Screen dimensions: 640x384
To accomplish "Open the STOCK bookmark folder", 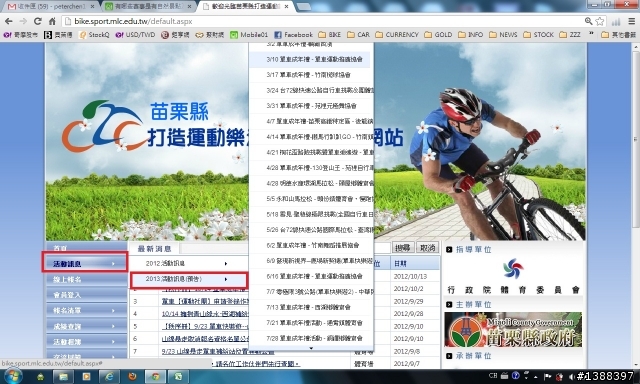I will [538, 35].
